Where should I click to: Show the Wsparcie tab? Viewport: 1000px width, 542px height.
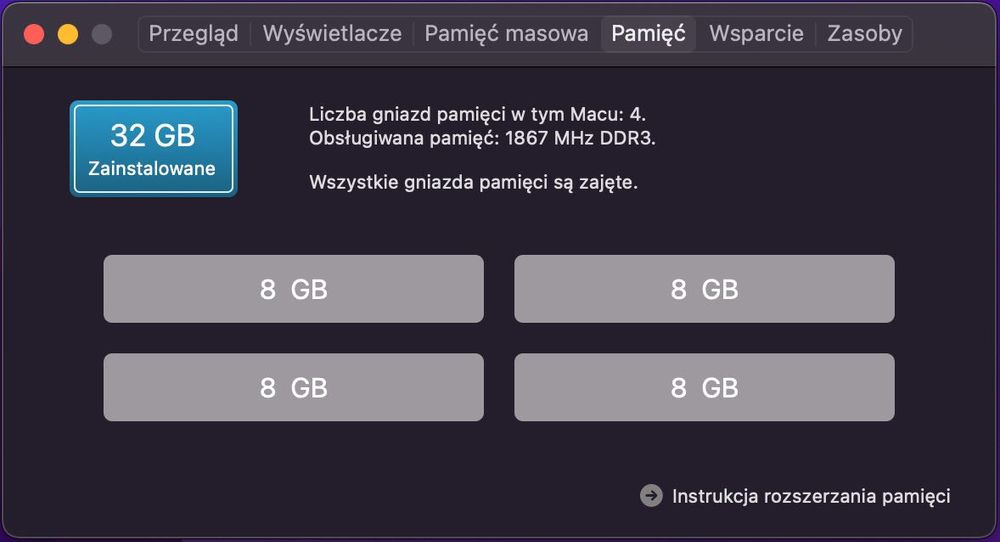click(x=756, y=33)
